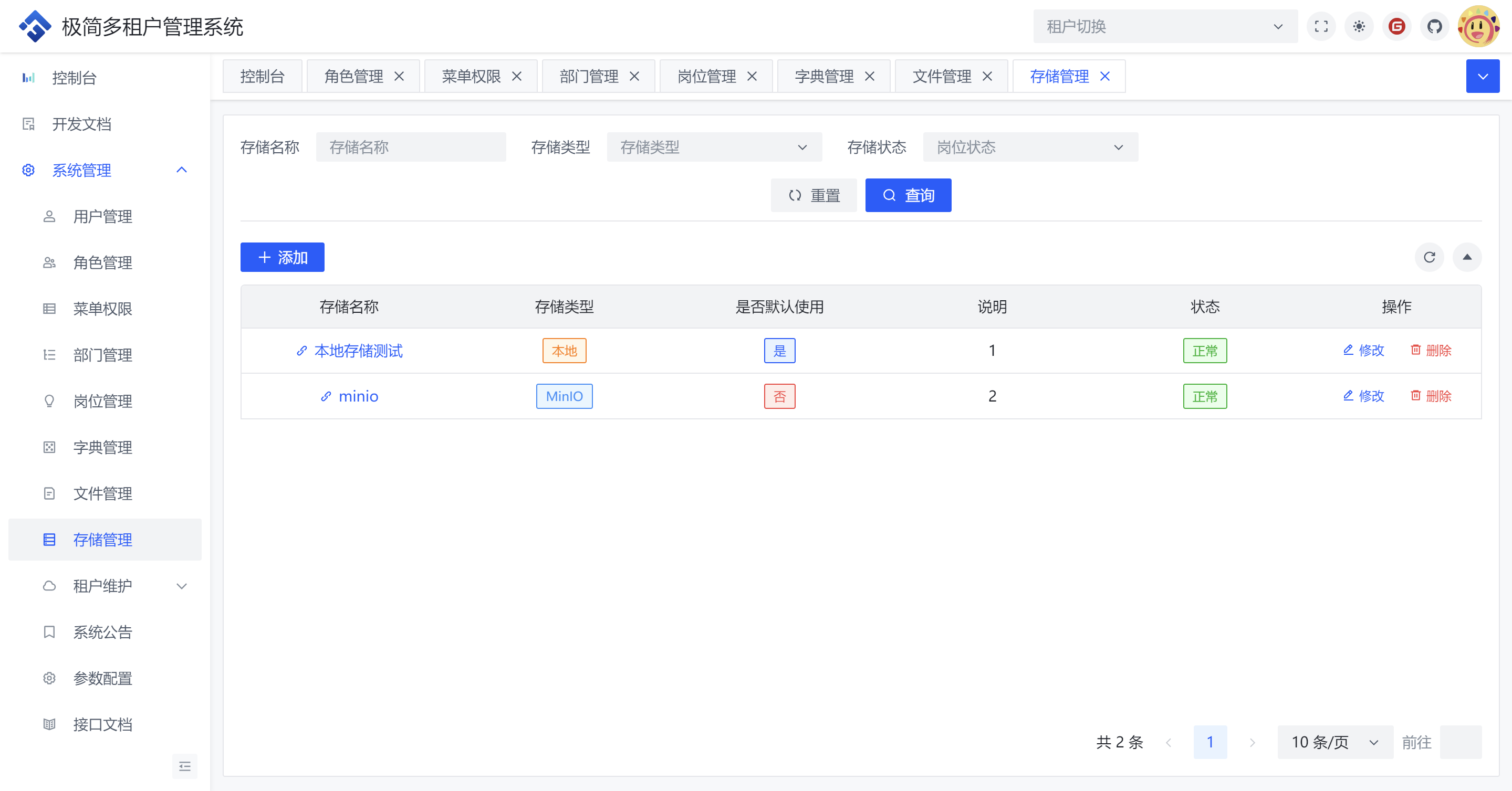The width and height of the screenshot is (1512, 791).
Task: Open the 租户切换 dropdown
Action: (1164, 26)
